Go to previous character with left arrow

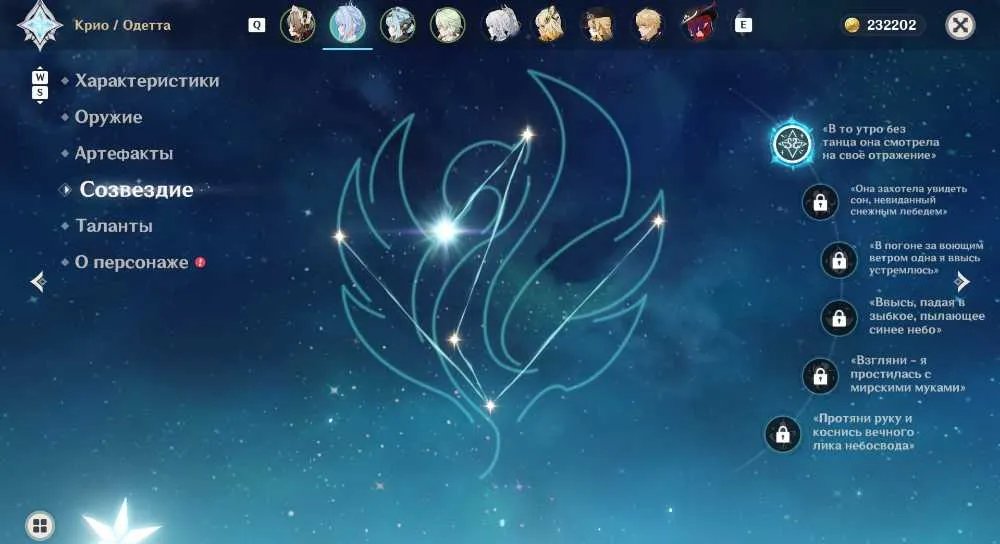pos(38,281)
